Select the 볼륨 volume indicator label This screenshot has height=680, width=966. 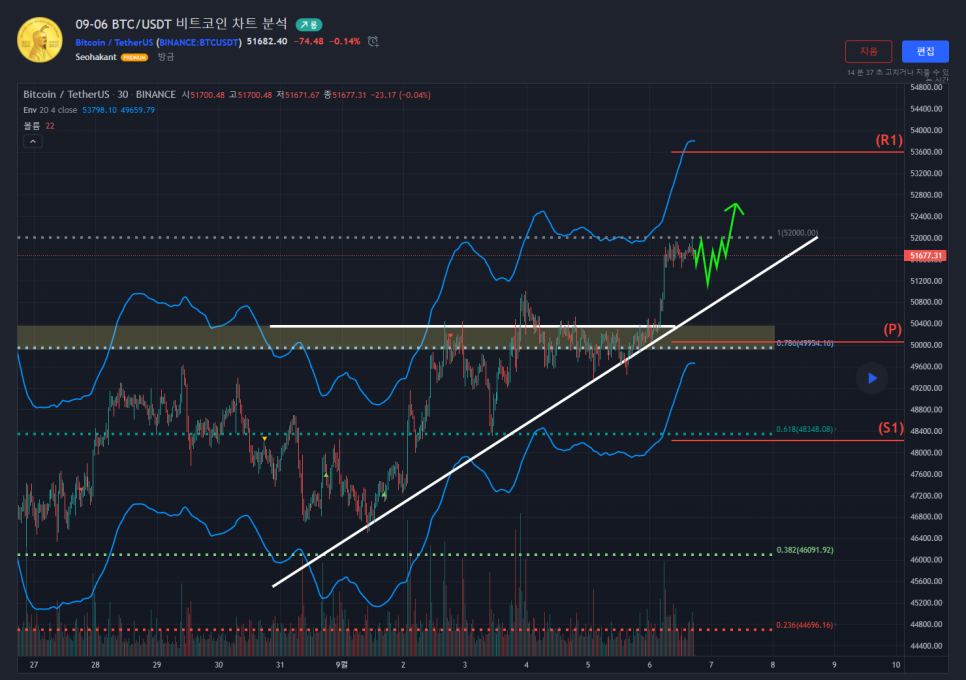coord(32,126)
